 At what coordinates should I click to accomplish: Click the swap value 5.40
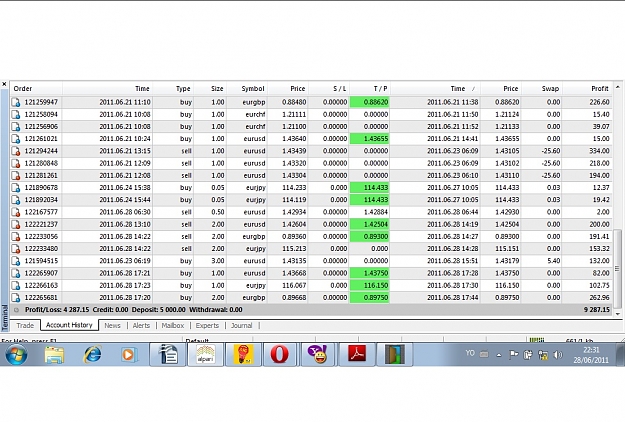(554, 261)
